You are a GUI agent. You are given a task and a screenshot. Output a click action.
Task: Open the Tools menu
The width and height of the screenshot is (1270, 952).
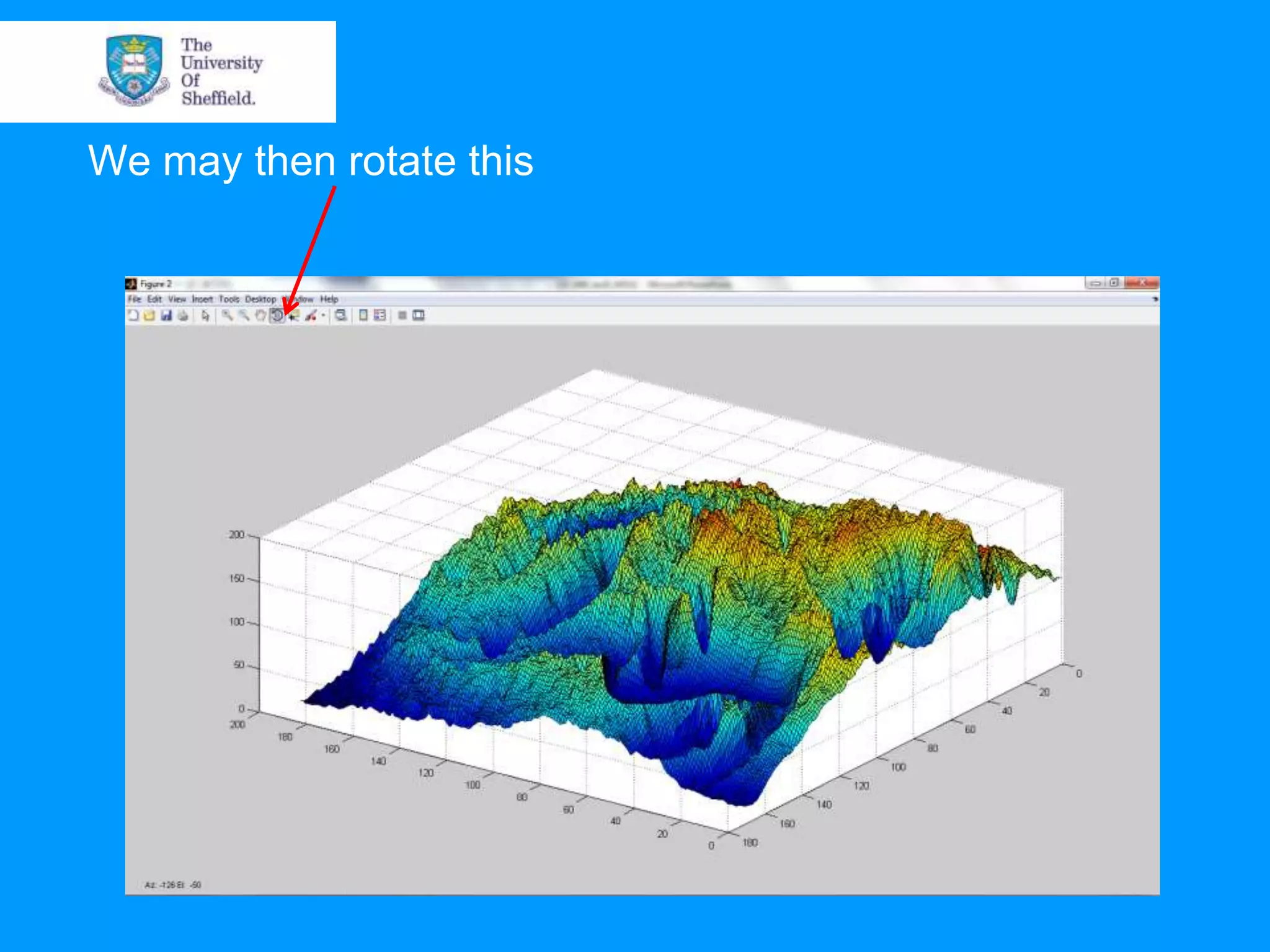coord(229,299)
